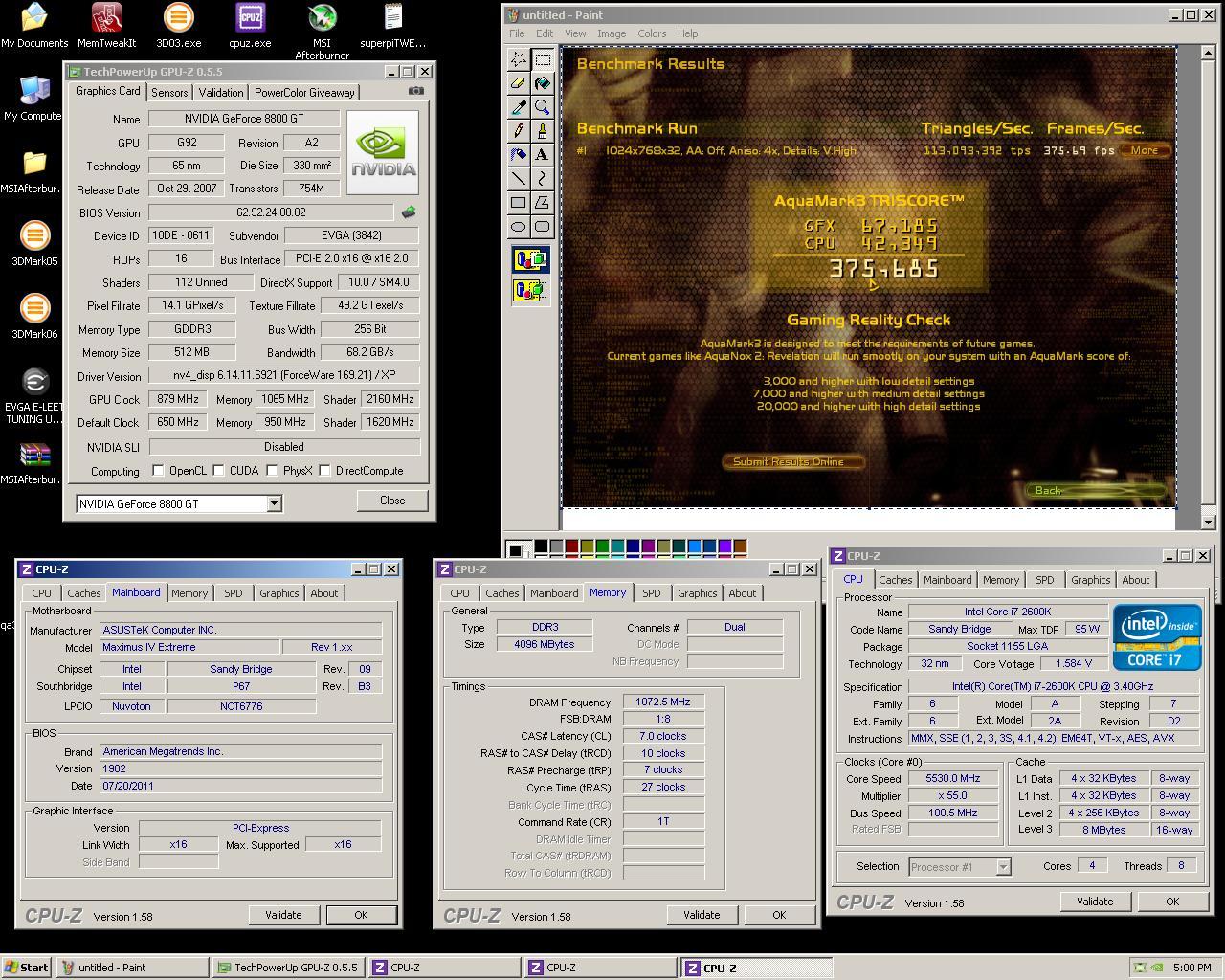This screenshot has width=1225, height=980.
Task: Pick the Polygon shape tool
Action: click(542, 203)
